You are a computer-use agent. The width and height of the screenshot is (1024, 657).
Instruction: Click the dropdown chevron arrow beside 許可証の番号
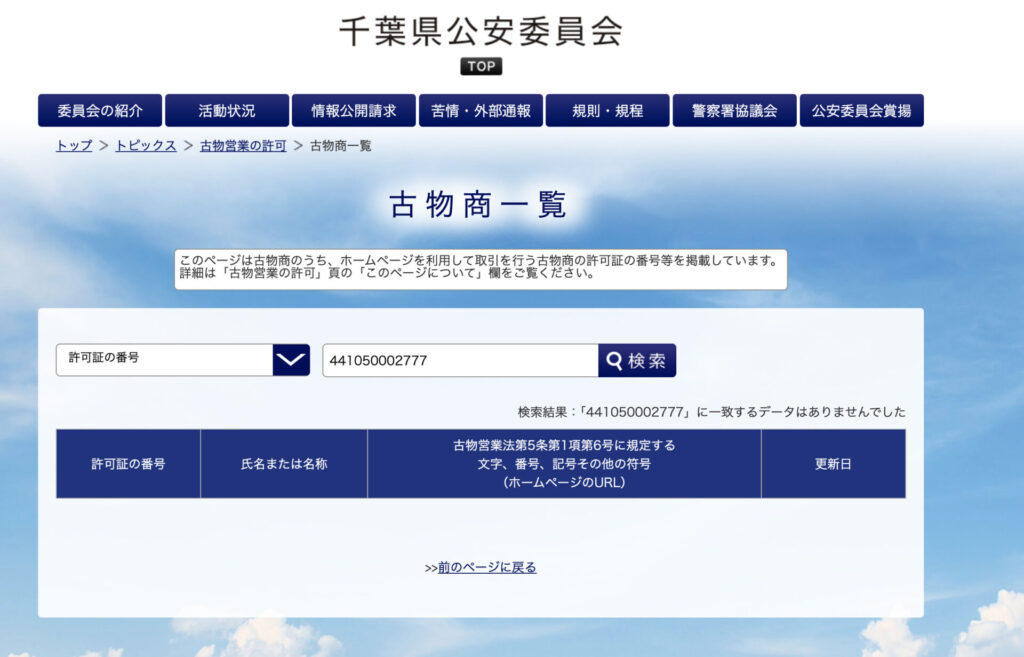pyautogui.click(x=291, y=360)
